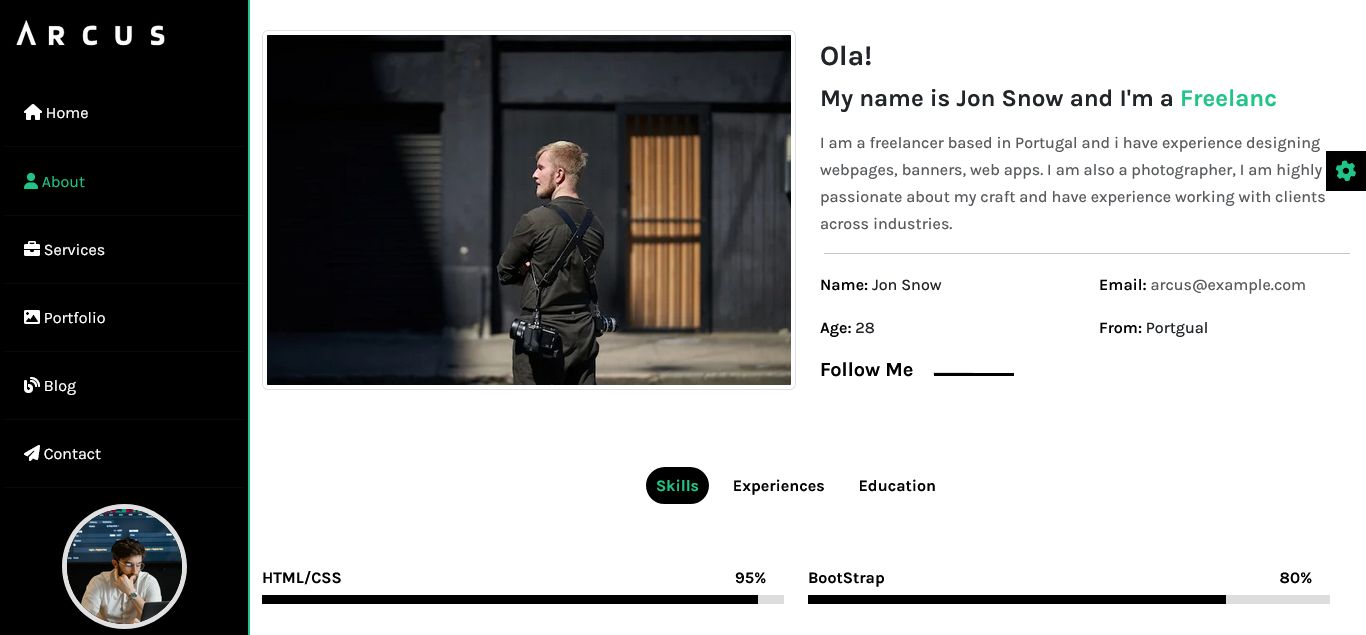1366x635 pixels.
Task: Click the About person icon
Action: (x=31, y=181)
